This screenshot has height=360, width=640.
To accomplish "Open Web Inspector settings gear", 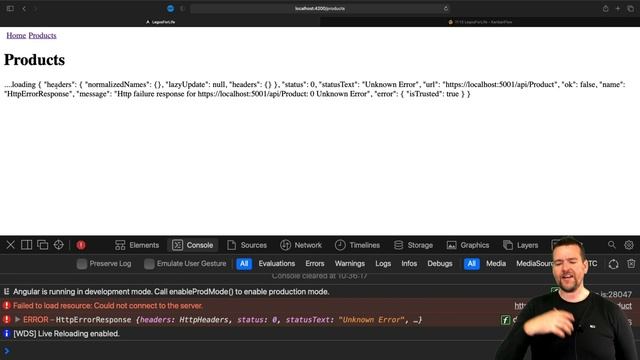I will click(629, 245).
